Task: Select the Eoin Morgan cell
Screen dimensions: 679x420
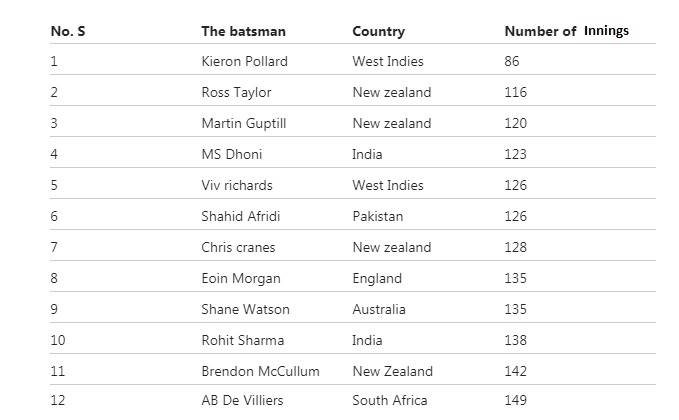Action: [x=241, y=278]
